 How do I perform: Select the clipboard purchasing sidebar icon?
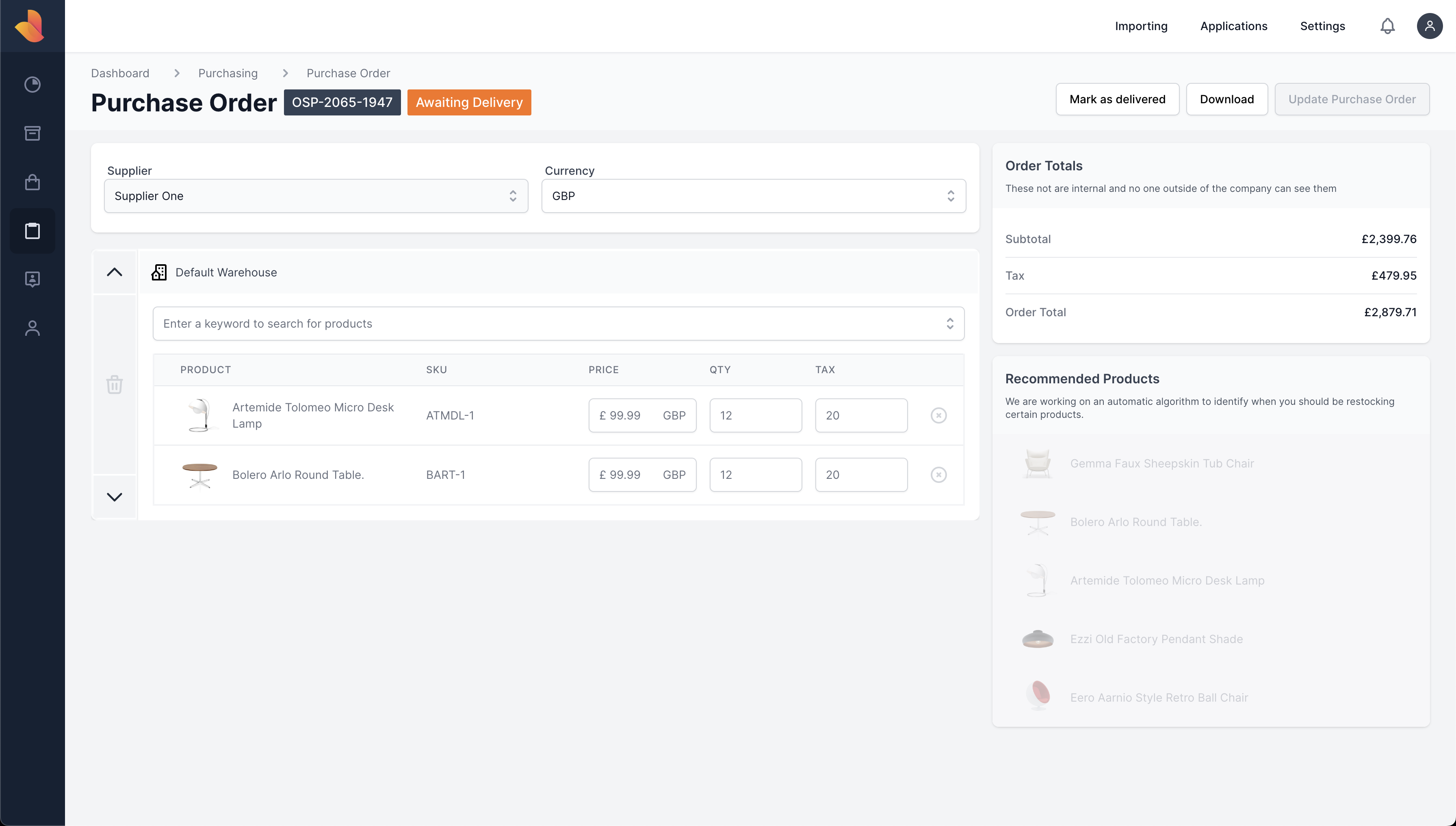32,231
